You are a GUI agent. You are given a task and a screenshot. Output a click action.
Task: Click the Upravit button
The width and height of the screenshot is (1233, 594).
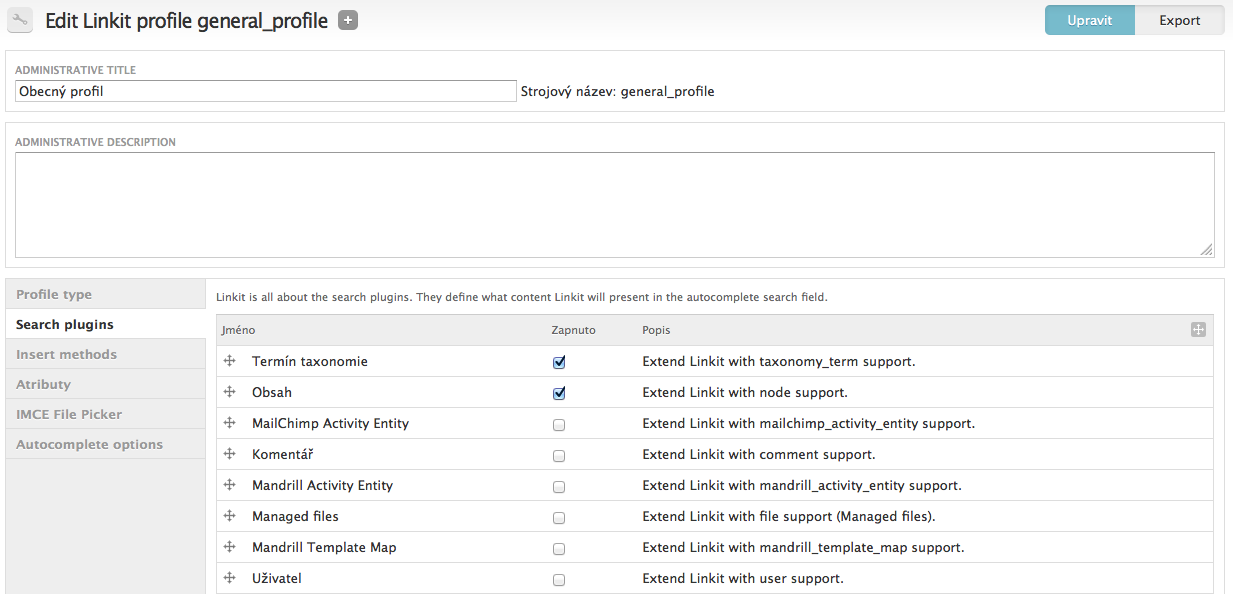click(1090, 20)
